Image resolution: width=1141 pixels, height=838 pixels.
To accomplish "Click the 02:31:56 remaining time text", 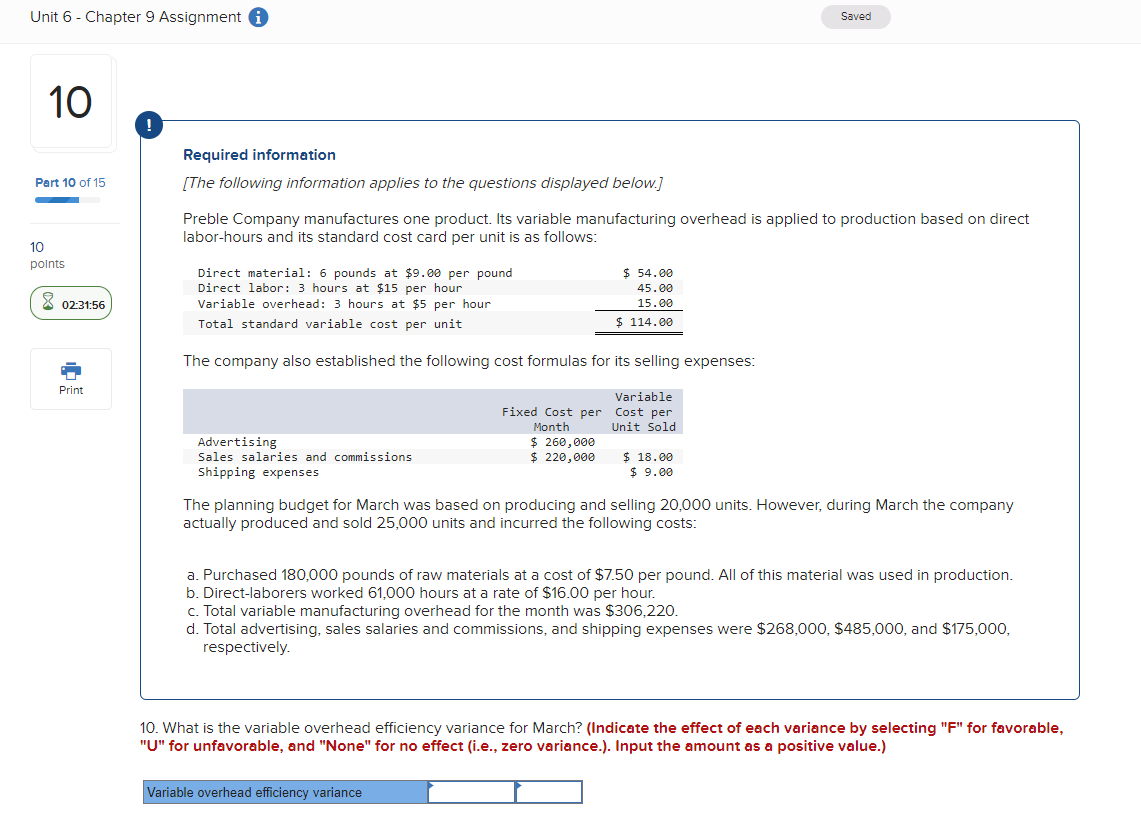I will [x=83, y=305].
